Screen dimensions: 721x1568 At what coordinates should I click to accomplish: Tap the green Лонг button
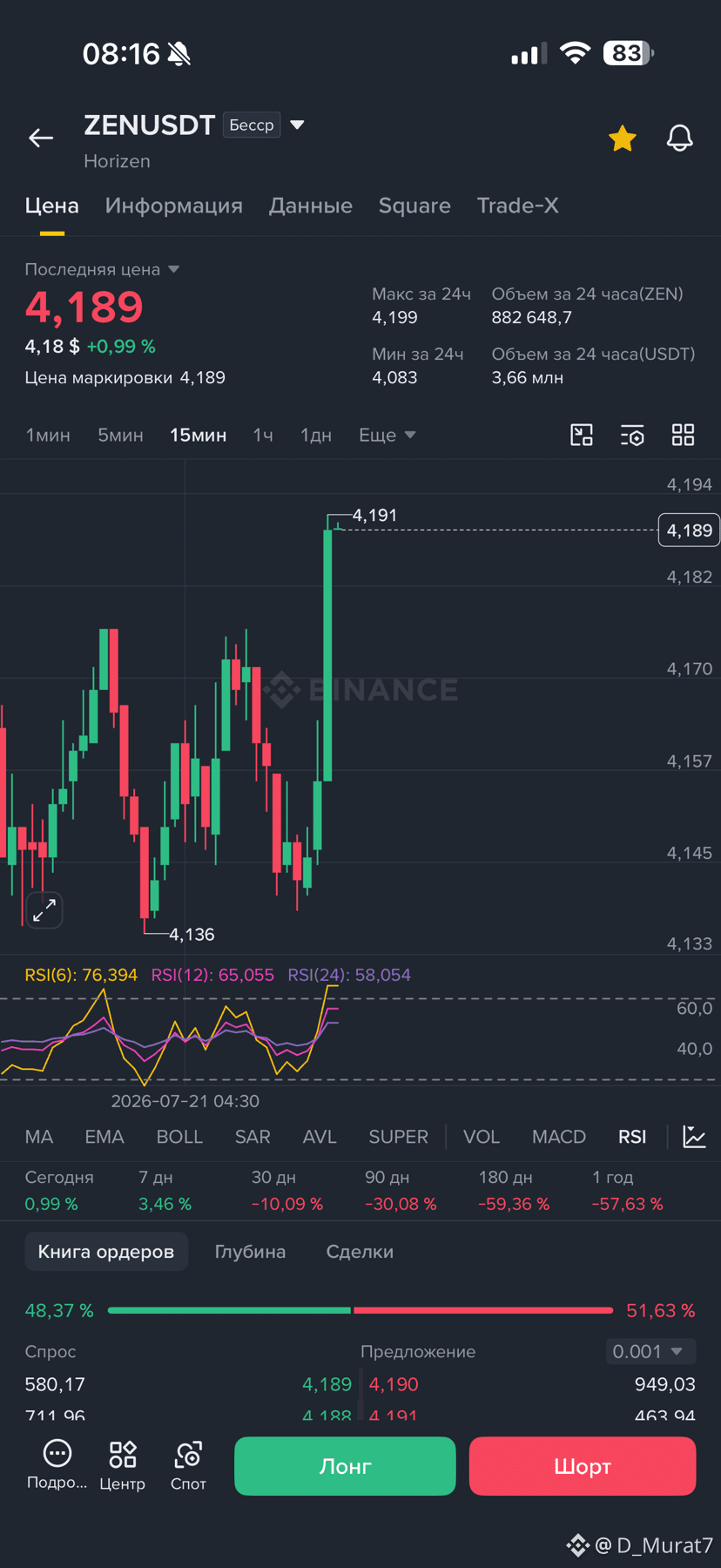click(x=345, y=1466)
